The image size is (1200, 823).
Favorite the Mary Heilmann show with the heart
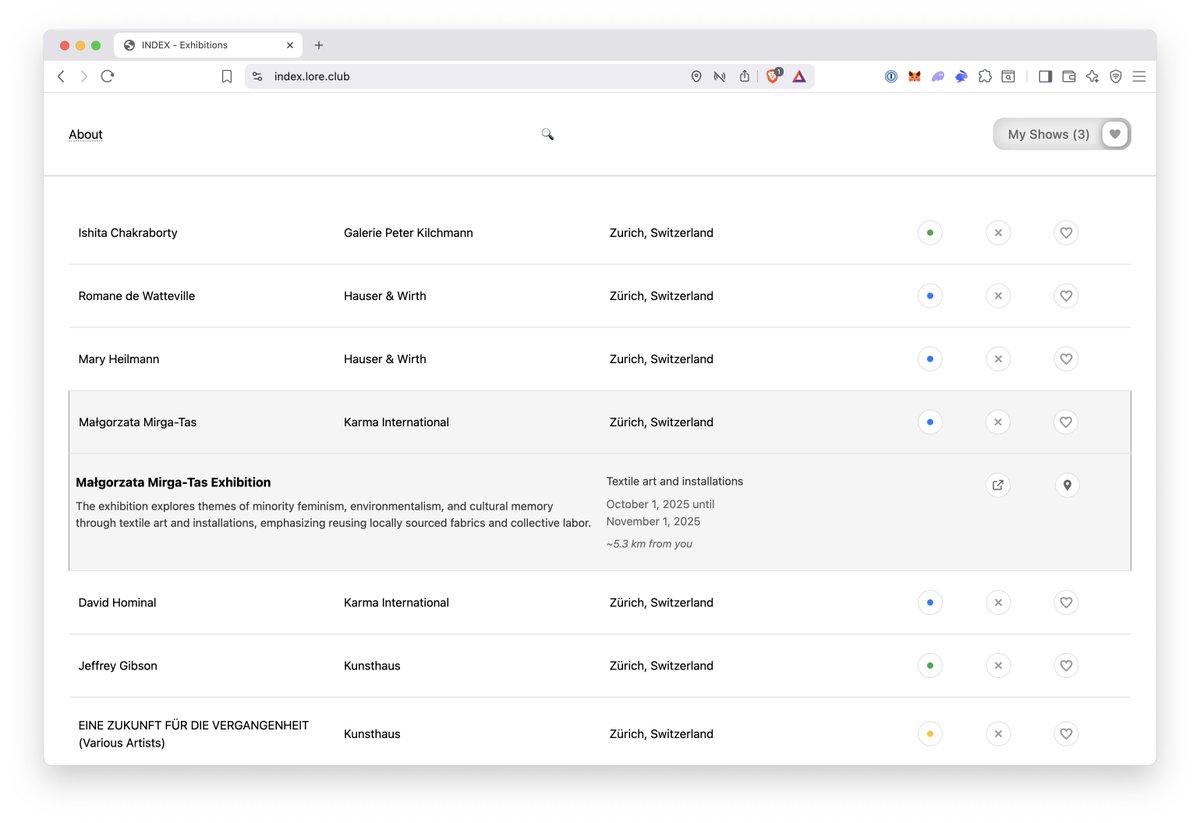pos(1065,358)
